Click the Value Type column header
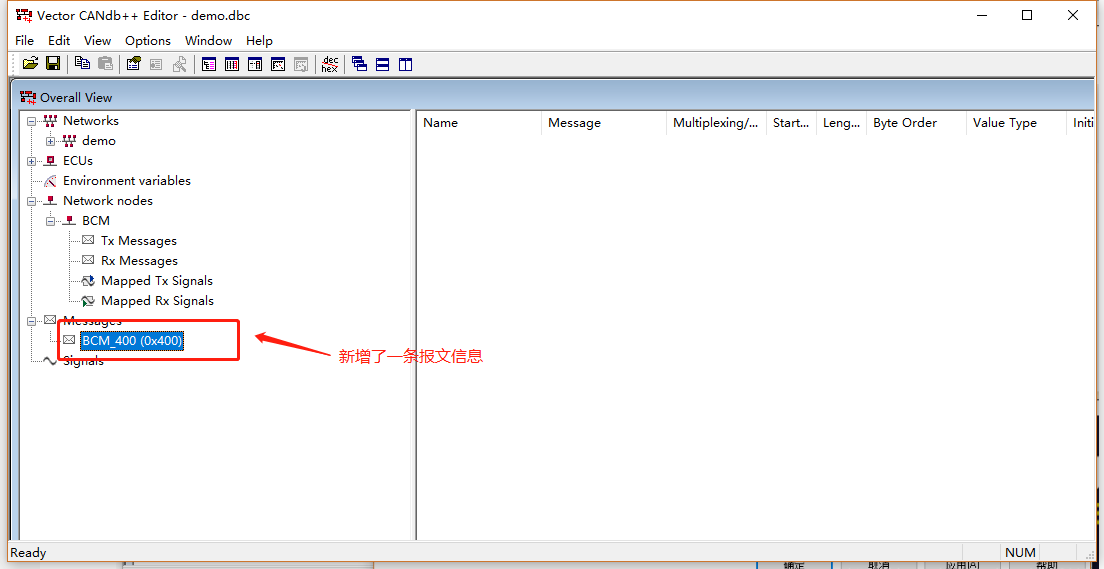Image resolution: width=1104 pixels, height=569 pixels. [x=1017, y=123]
